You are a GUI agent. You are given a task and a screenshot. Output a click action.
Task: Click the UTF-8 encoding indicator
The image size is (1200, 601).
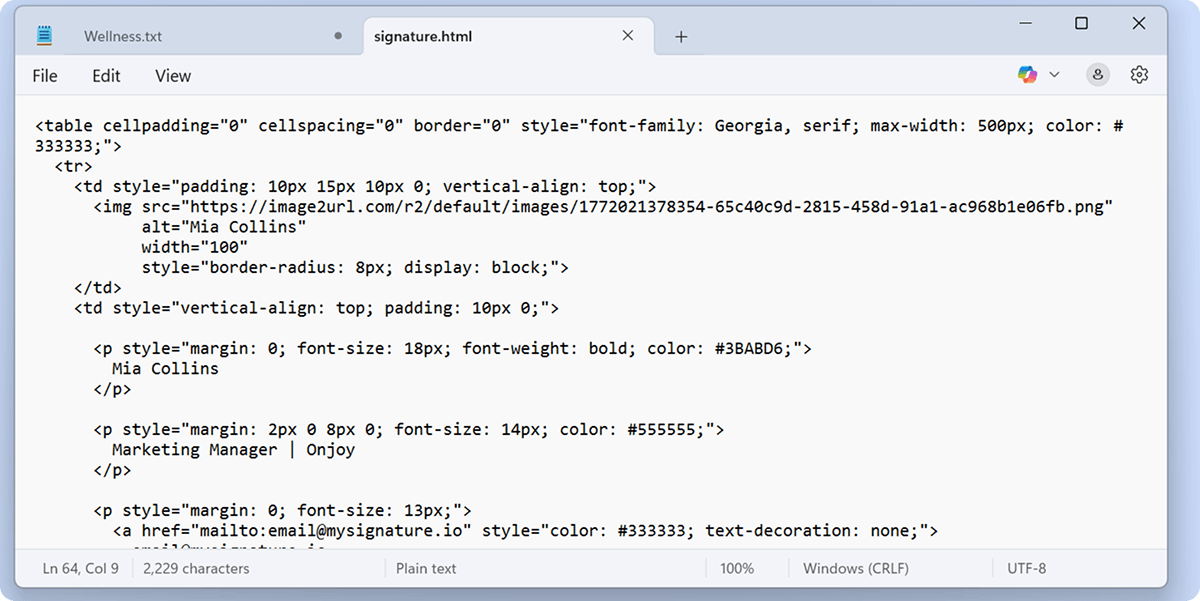tap(1027, 568)
